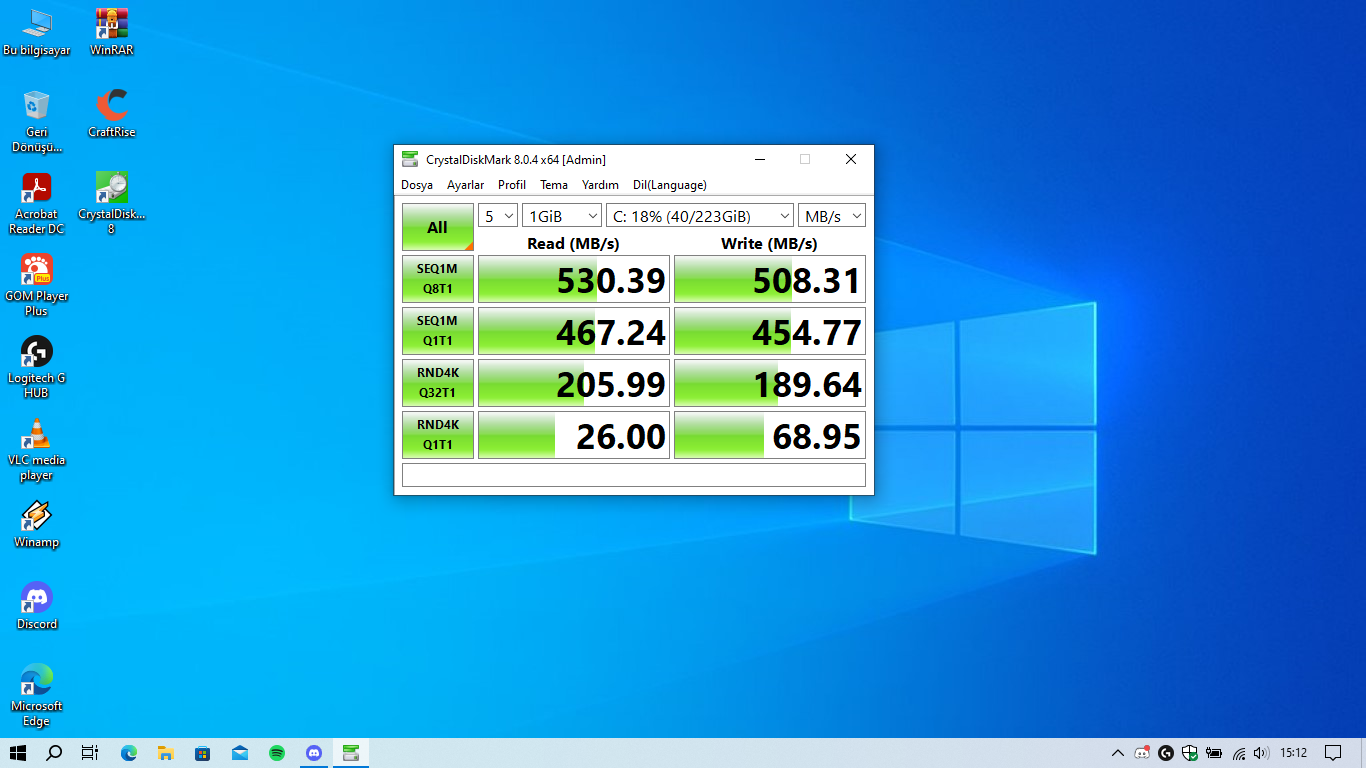The height and width of the screenshot is (768, 1366).
Task: Open Geri Dönüşüm recycle bin icon
Action: click(37, 121)
